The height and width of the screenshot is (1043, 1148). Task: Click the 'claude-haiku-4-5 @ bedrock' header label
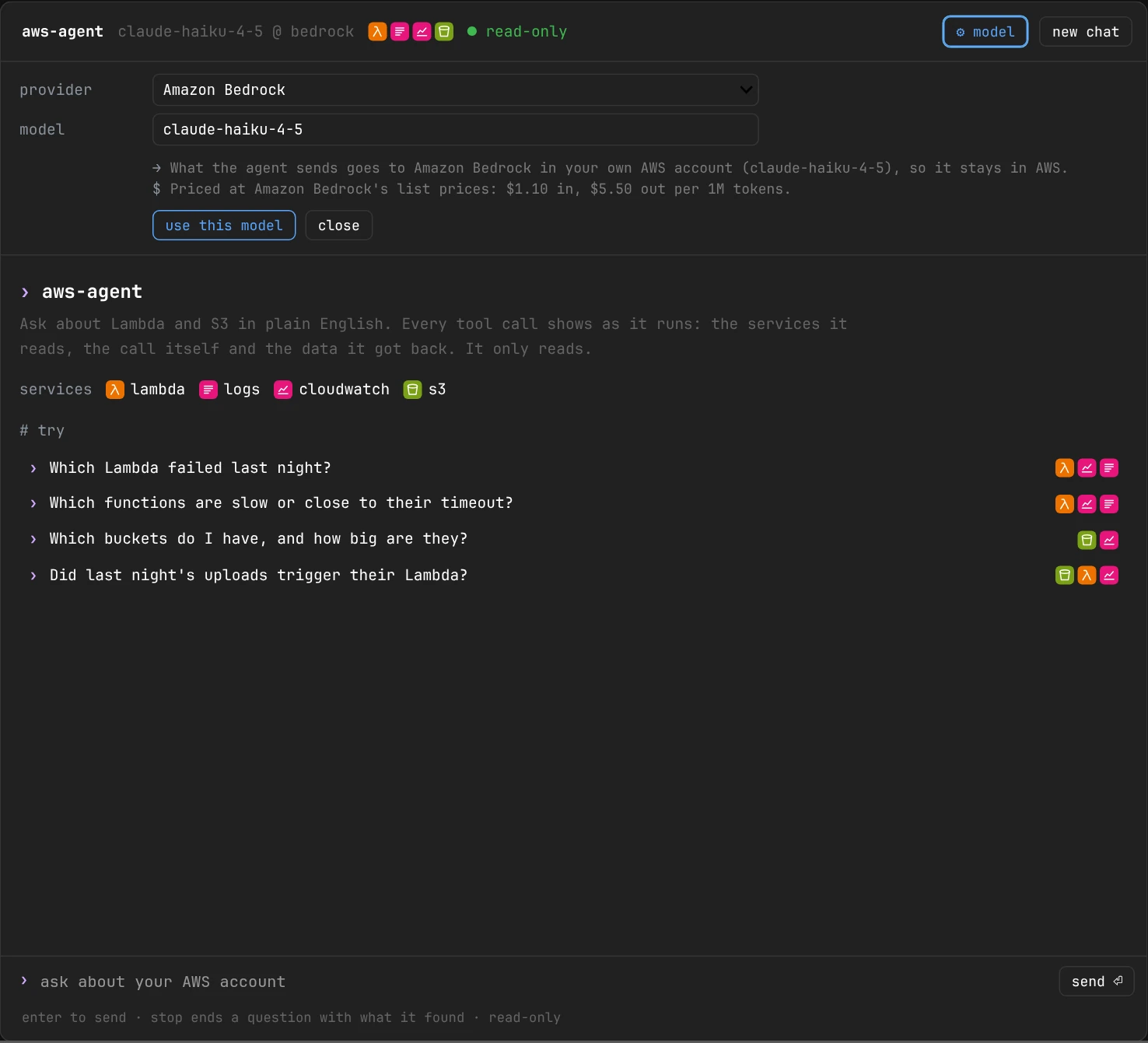point(236,32)
